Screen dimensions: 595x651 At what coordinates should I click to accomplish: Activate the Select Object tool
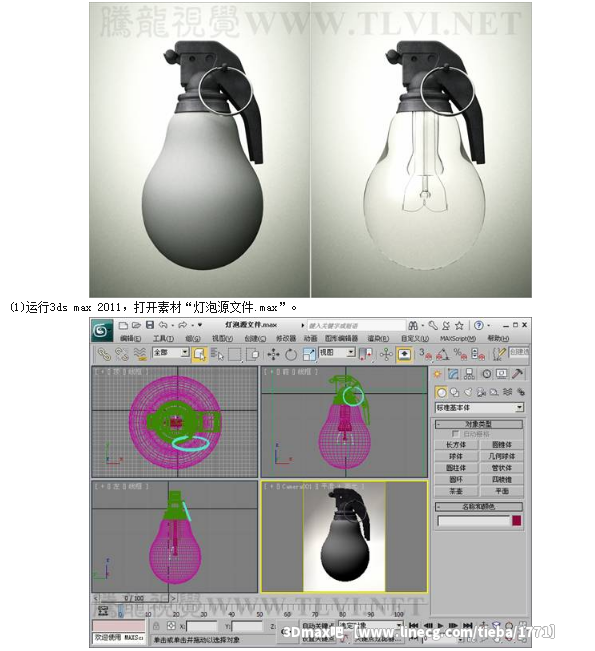point(200,354)
